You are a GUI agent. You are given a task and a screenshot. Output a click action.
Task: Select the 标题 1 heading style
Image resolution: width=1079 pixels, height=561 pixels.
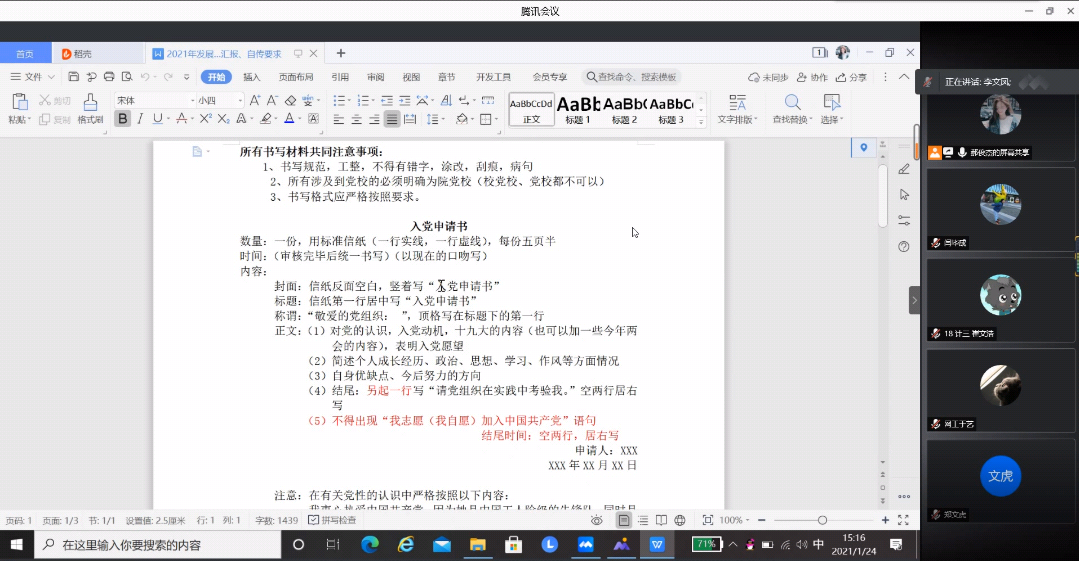[578, 108]
